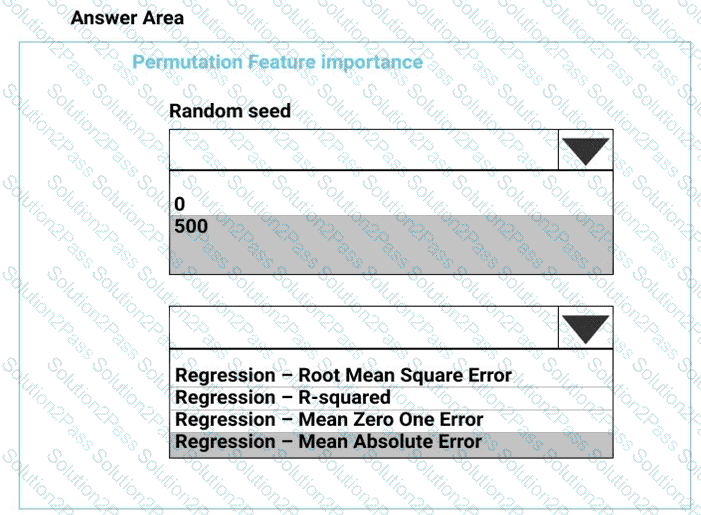Image resolution: width=701 pixels, height=515 pixels.
Task: Click the black triangle icon beside Random seed field
Action: 586,151
